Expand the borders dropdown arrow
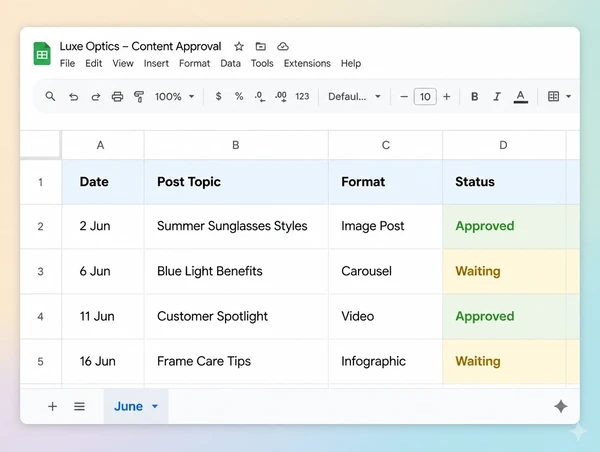This screenshot has height=452, width=600. click(569, 96)
